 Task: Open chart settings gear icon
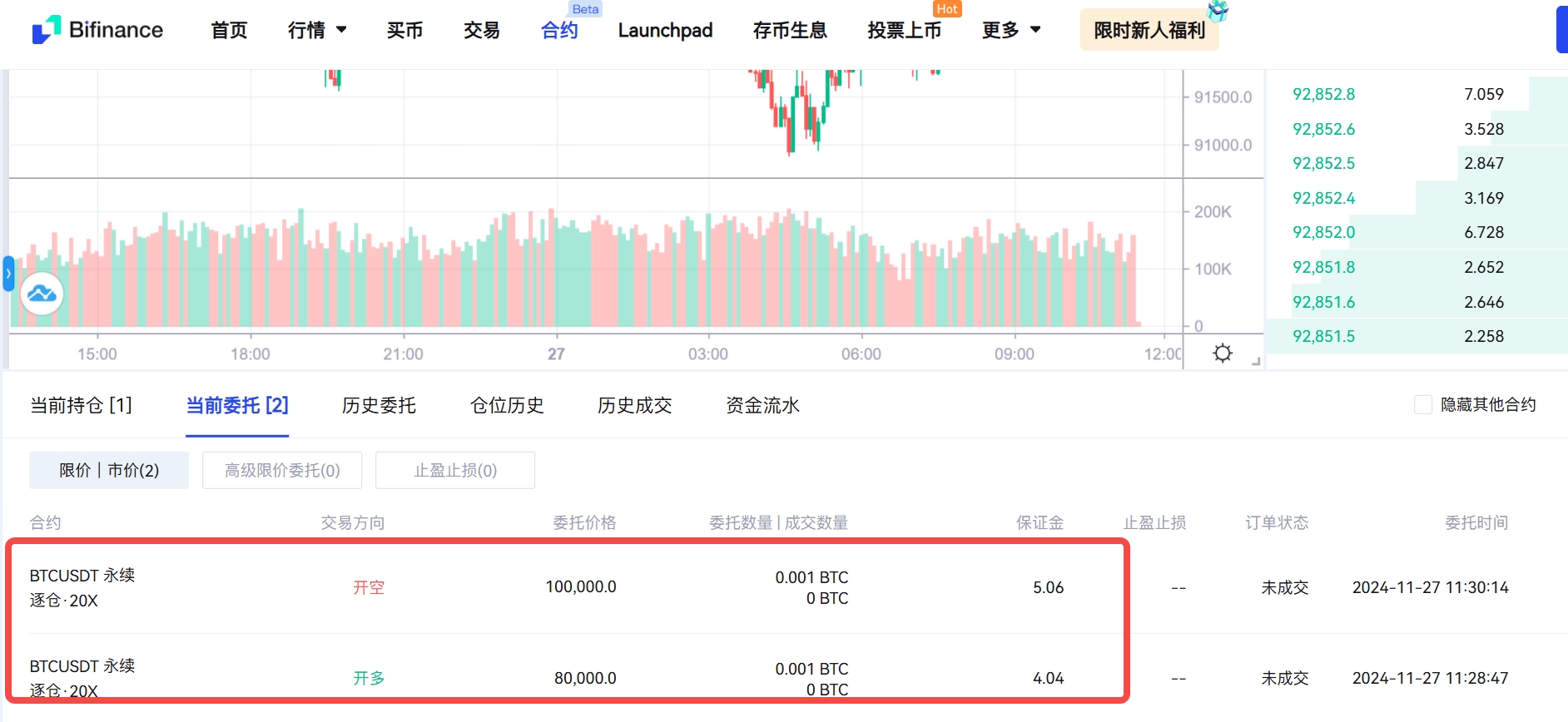1222,354
